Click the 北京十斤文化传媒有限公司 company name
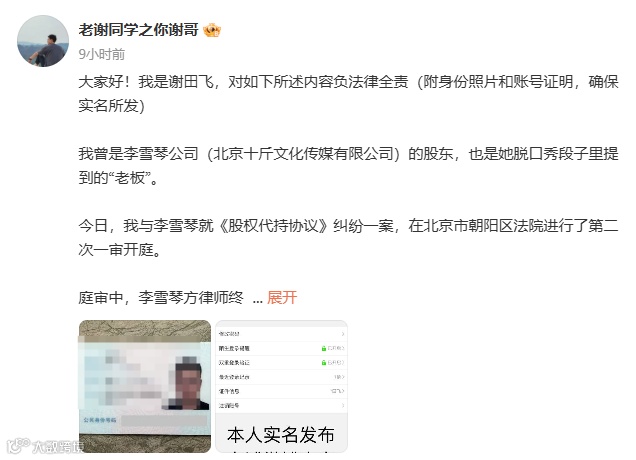 pos(303,154)
